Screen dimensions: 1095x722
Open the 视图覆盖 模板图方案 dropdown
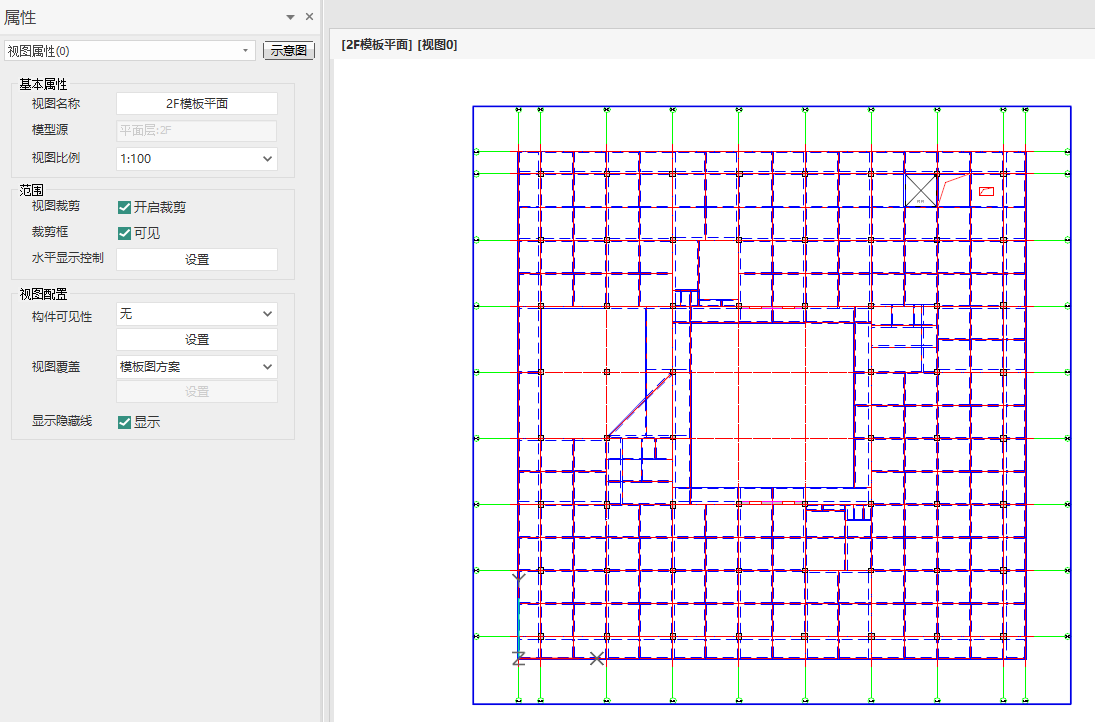(x=197, y=367)
